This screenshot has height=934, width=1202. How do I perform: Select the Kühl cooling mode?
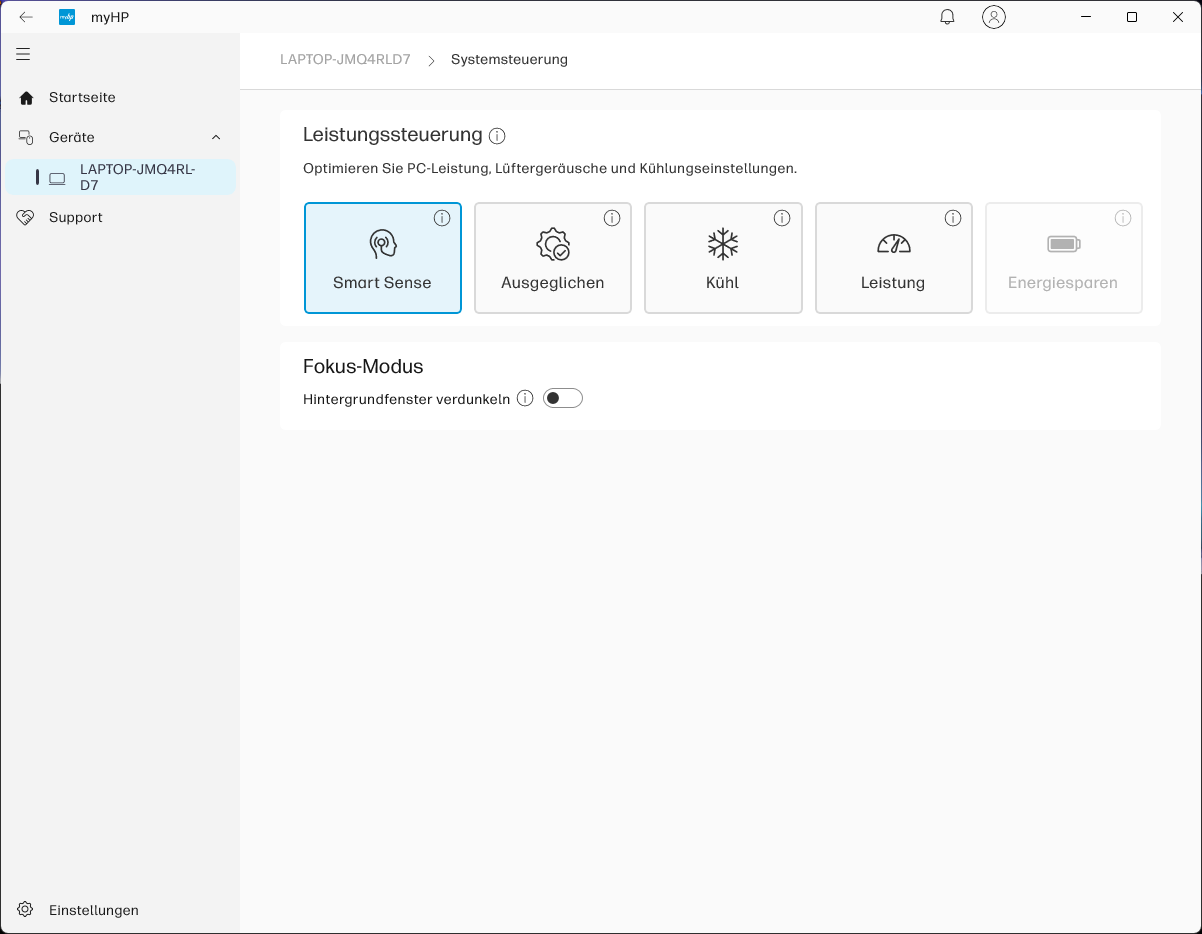723,258
